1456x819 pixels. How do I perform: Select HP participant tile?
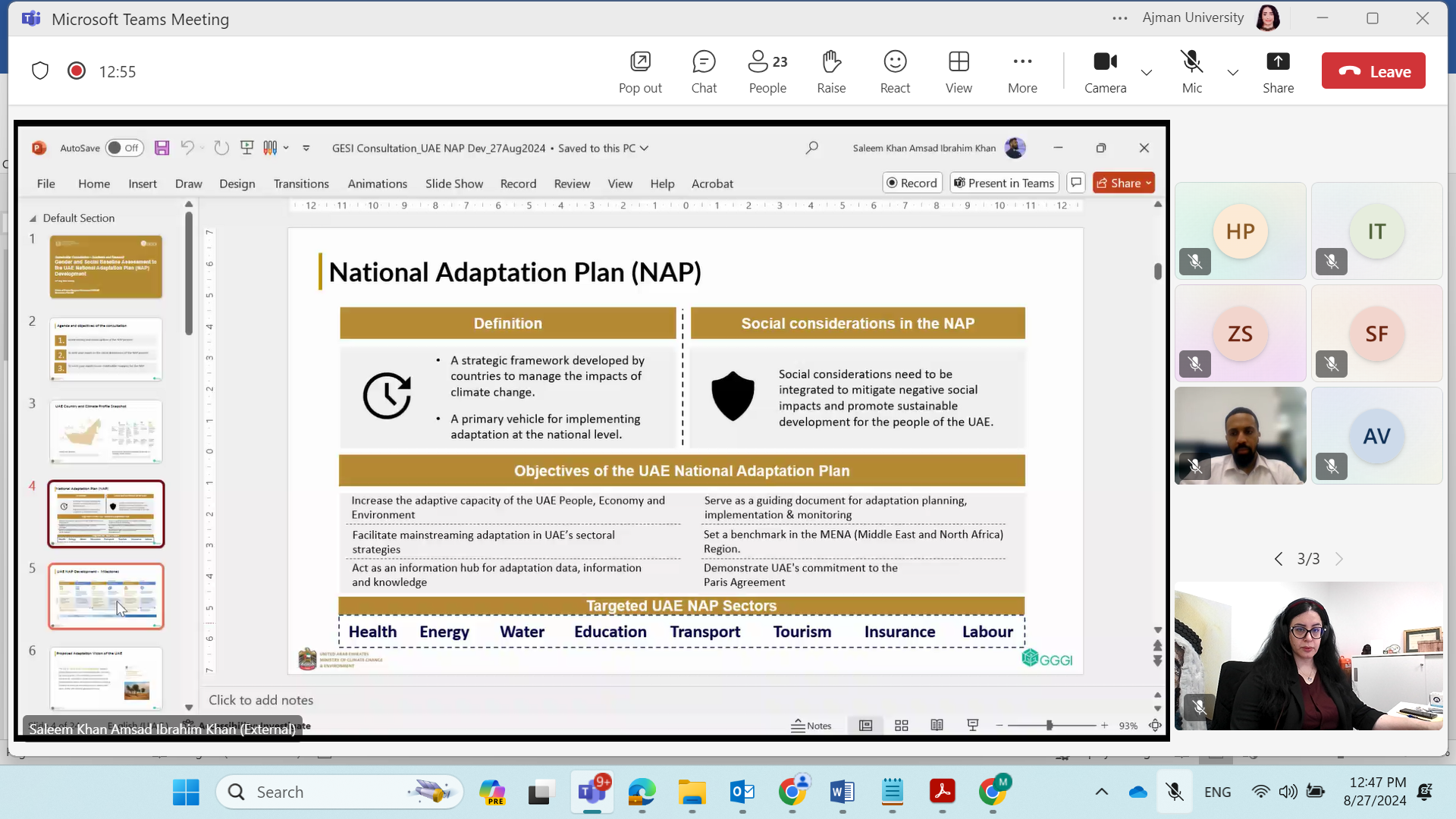point(1240,231)
